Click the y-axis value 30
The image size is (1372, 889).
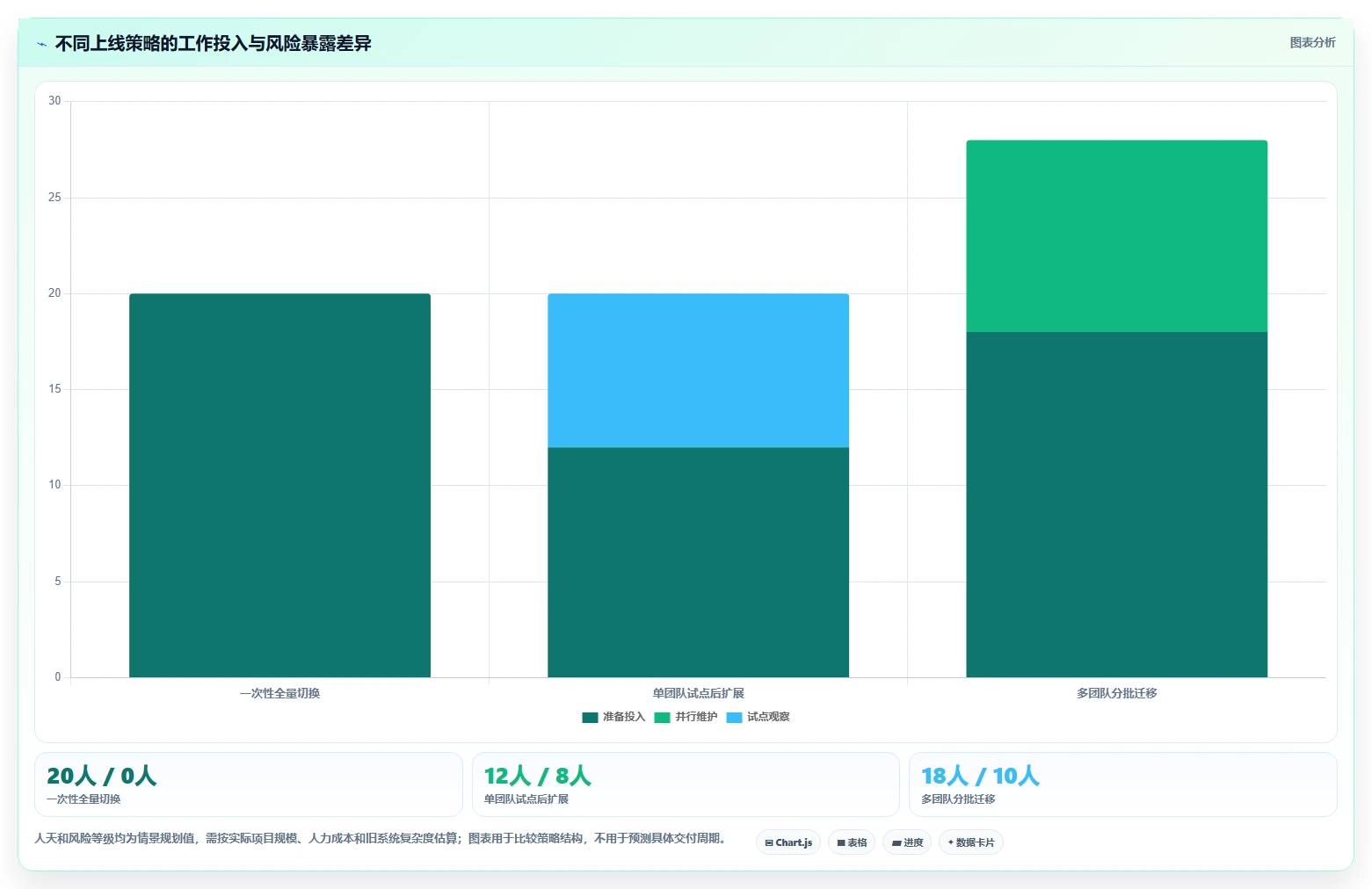[54, 101]
